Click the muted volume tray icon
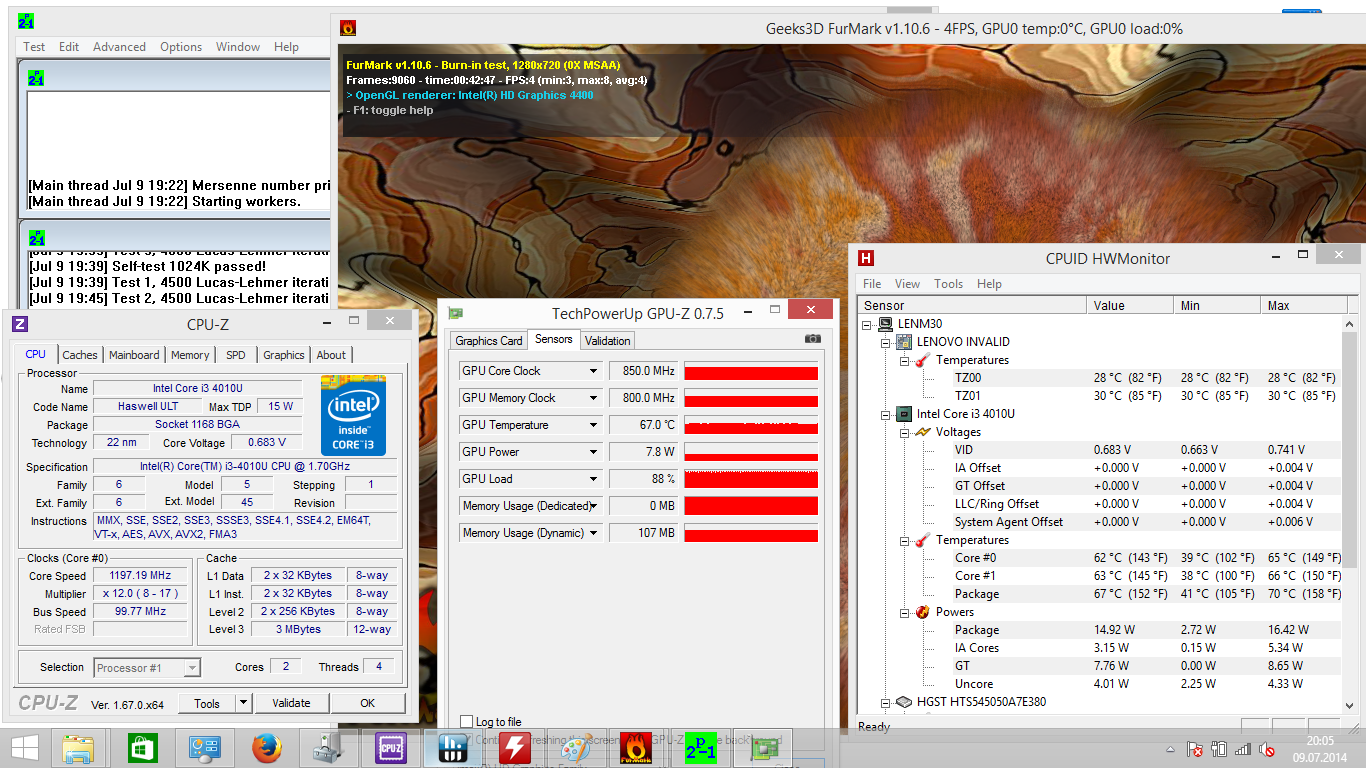 pos(1267,749)
